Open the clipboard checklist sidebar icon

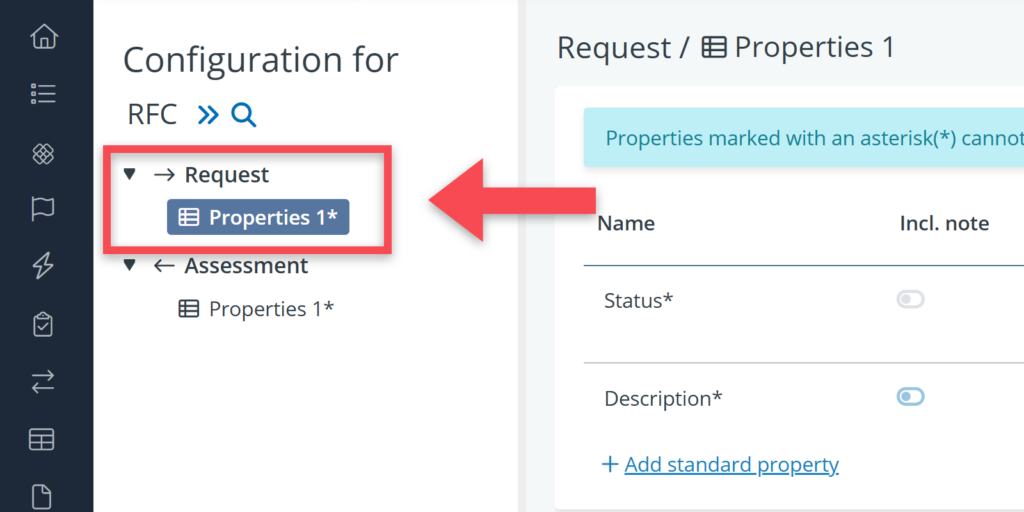pos(43,324)
